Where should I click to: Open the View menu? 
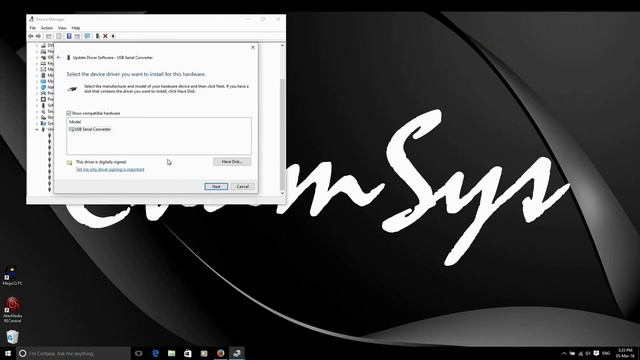(62, 28)
